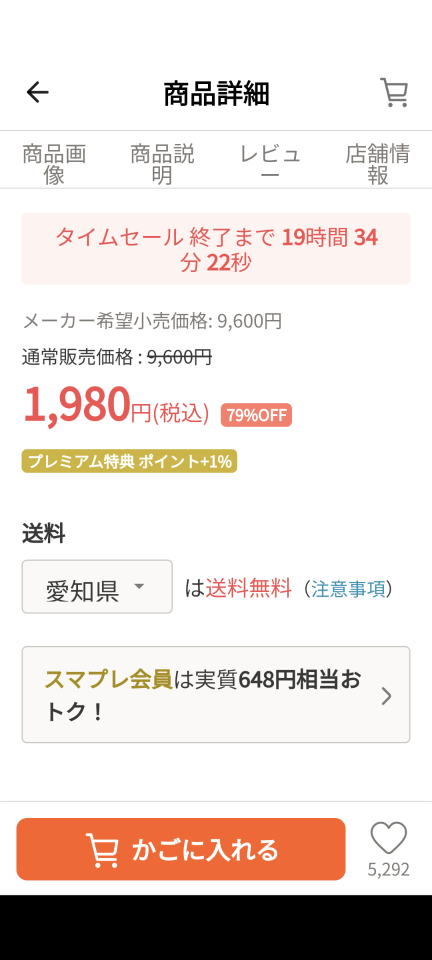Switch to 商品説明 tab
Image resolution: width=432 pixels, height=960 pixels.
tap(162, 164)
